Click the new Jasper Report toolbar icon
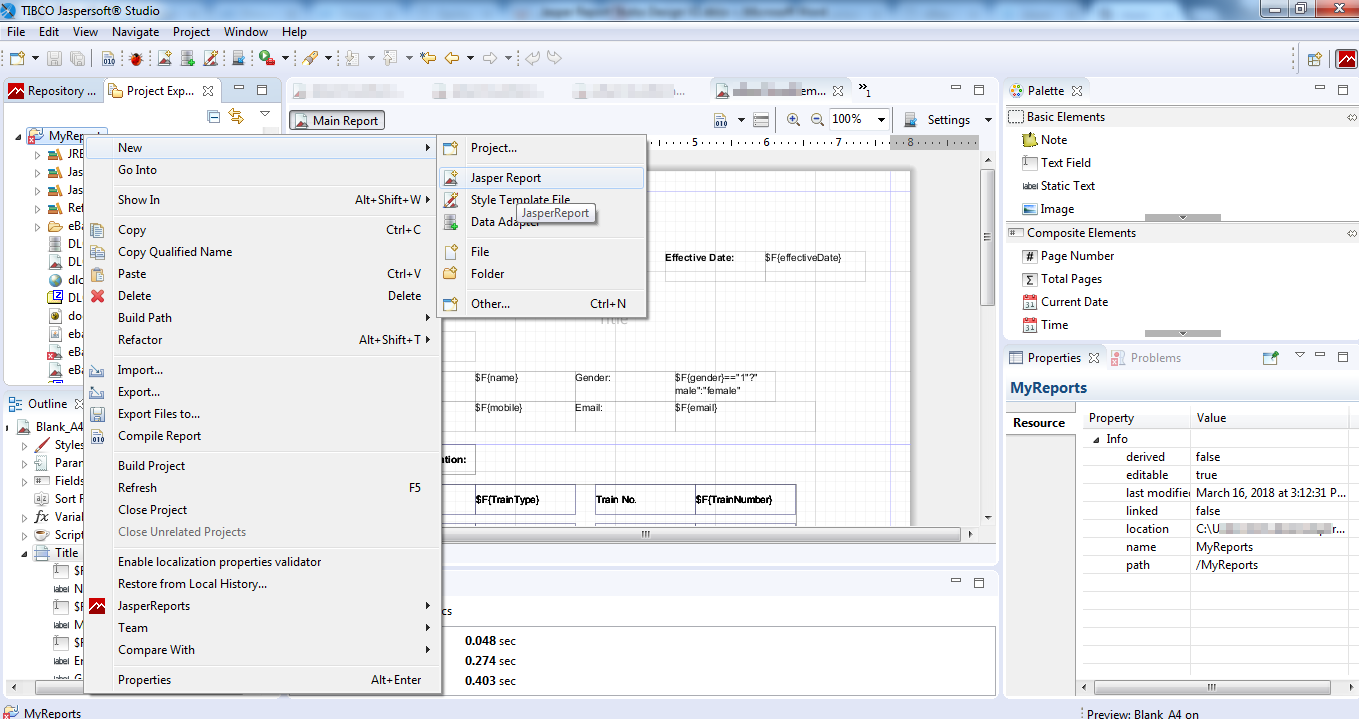Viewport: 1359px width, 719px height. tap(165, 59)
